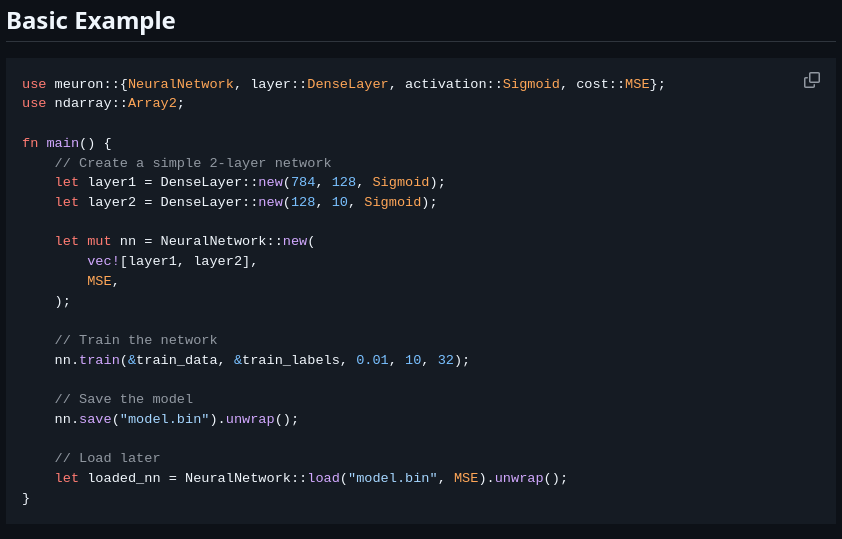Click the "main" function name
This screenshot has width=842, height=539.
tap(62, 144)
